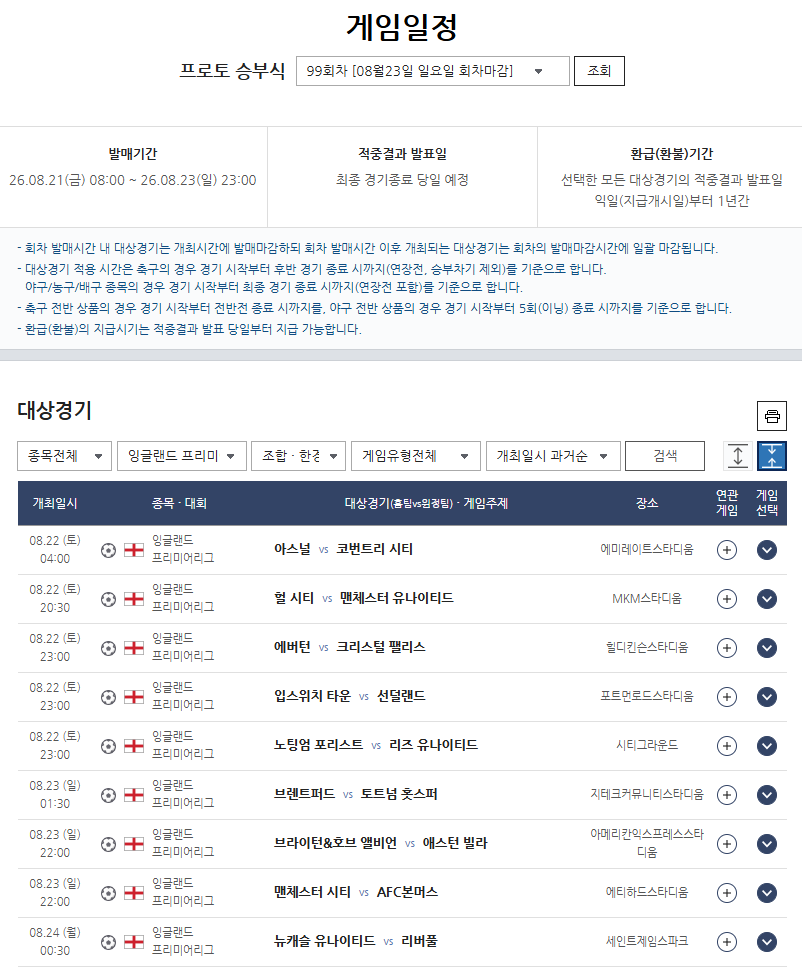Open the 조합 · 한경 dropdown

[299, 456]
